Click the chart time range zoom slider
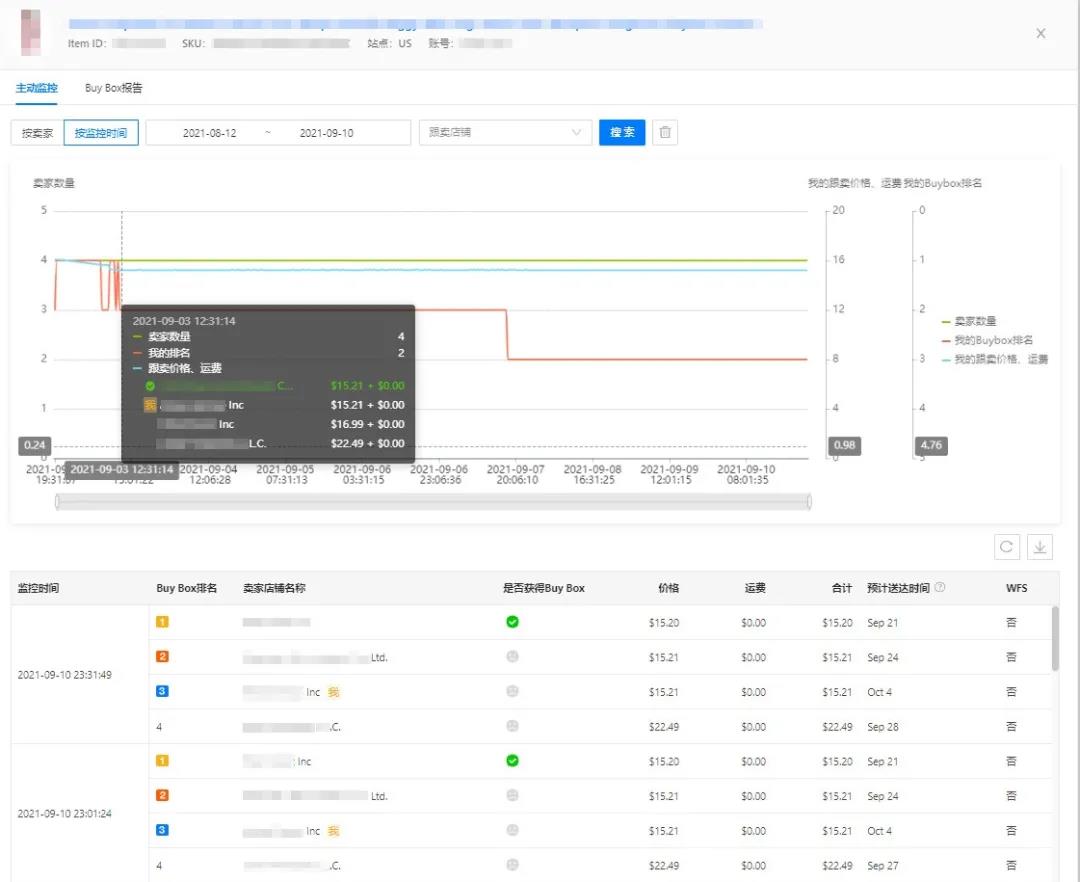The height and width of the screenshot is (882, 1080). pos(433,501)
